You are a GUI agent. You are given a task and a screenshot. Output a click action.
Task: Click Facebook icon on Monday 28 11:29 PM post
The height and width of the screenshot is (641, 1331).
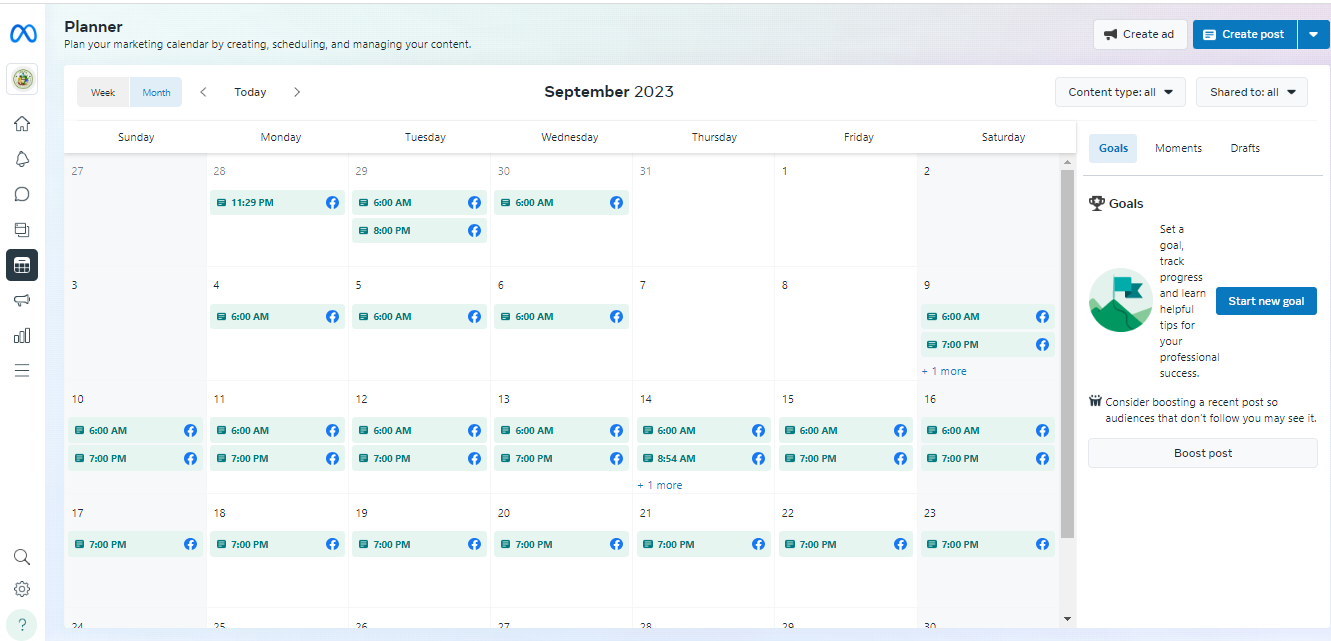coord(332,202)
